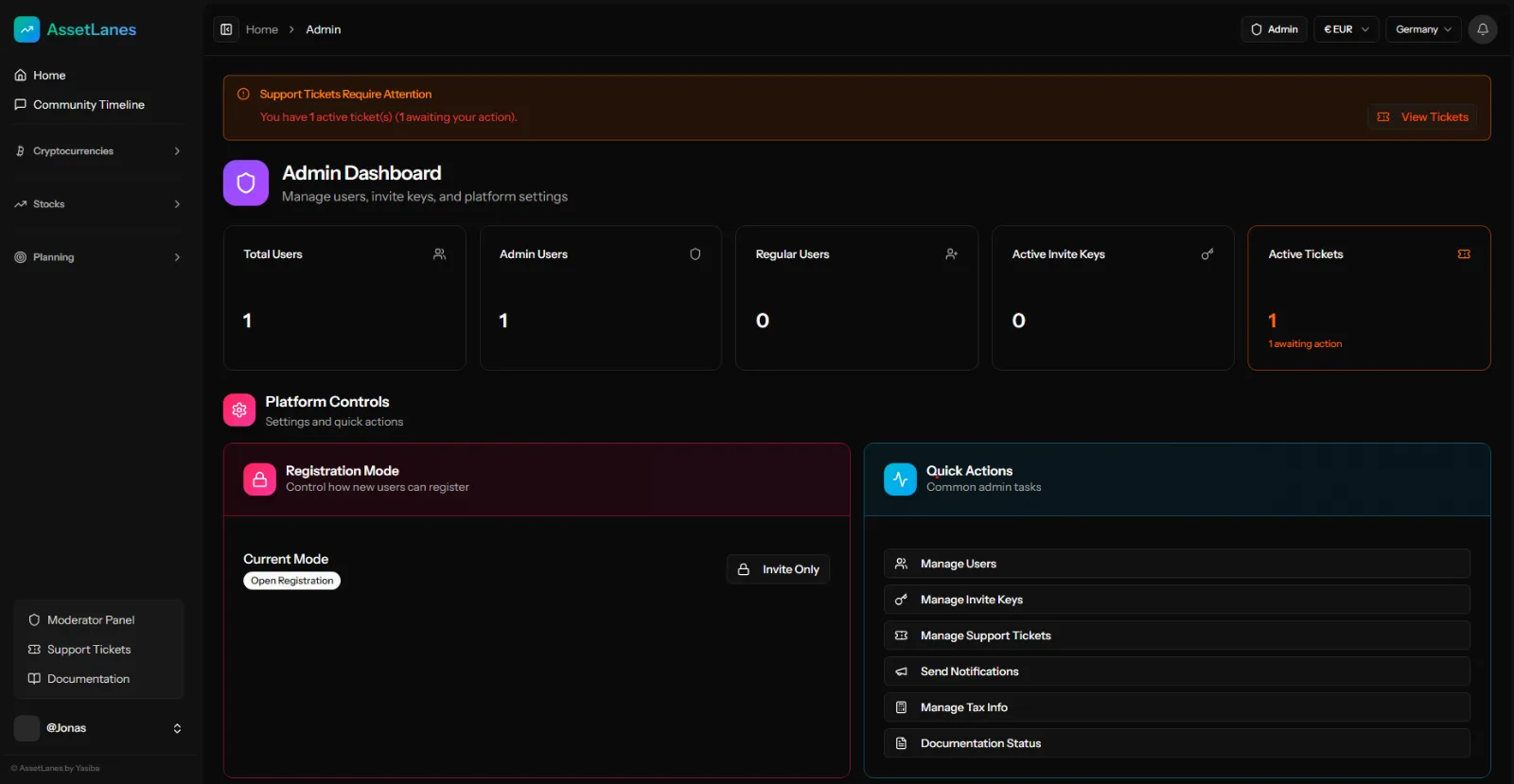The image size is (1514, 784).
Task: Click the Documentation book icon
Action: 34,679
